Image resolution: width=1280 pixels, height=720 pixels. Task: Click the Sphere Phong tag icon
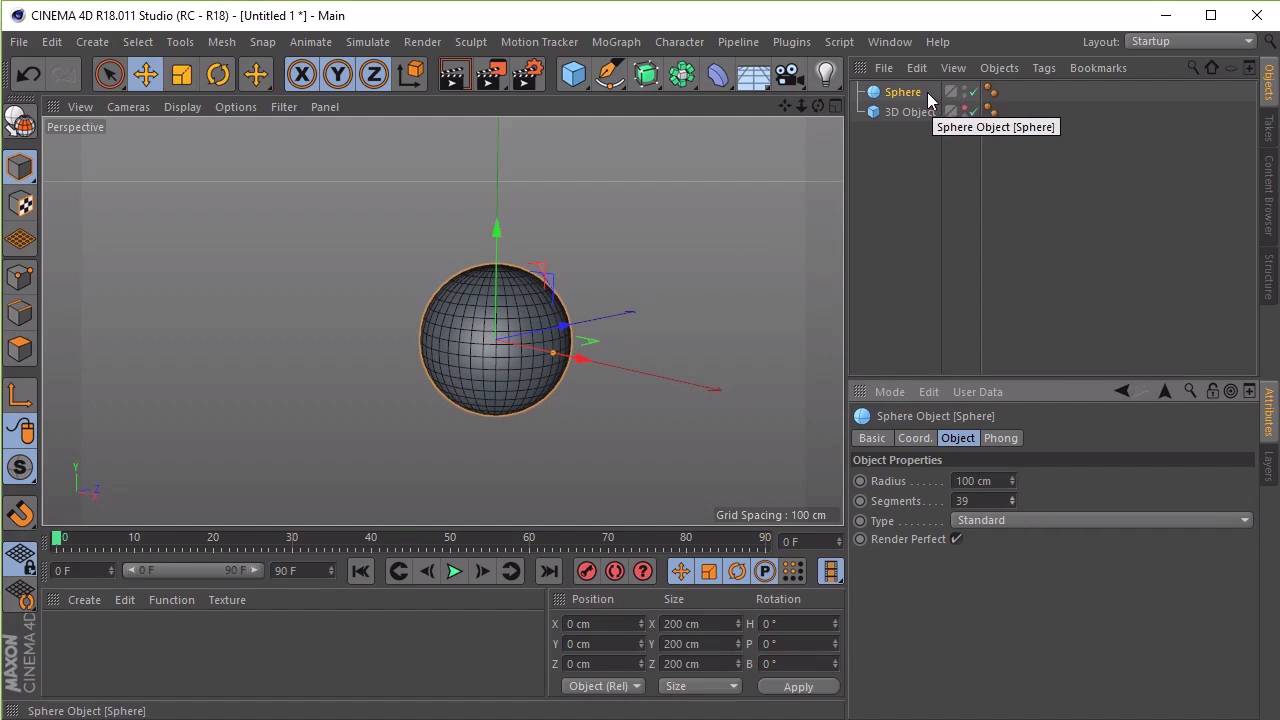[991, 92]
